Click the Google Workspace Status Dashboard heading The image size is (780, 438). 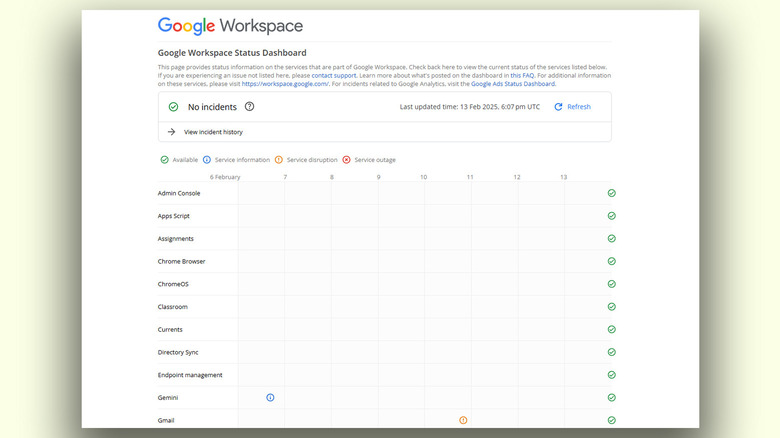[x=232, y=53]
